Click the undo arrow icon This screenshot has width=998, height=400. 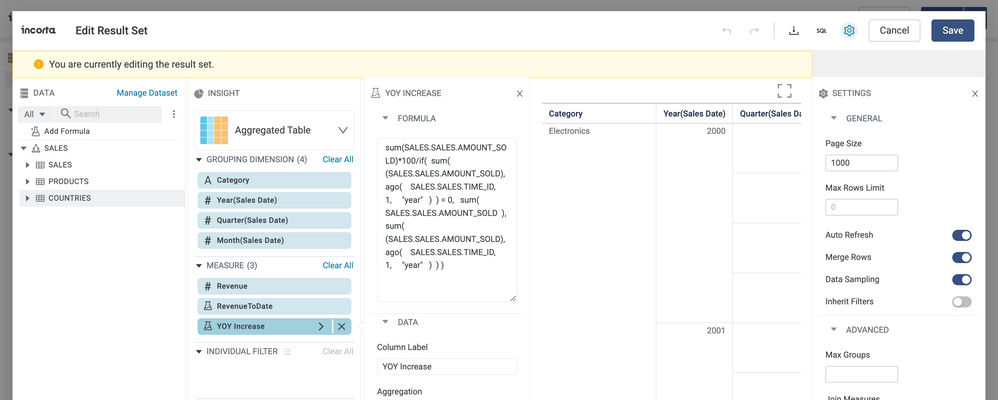[727, 31]
